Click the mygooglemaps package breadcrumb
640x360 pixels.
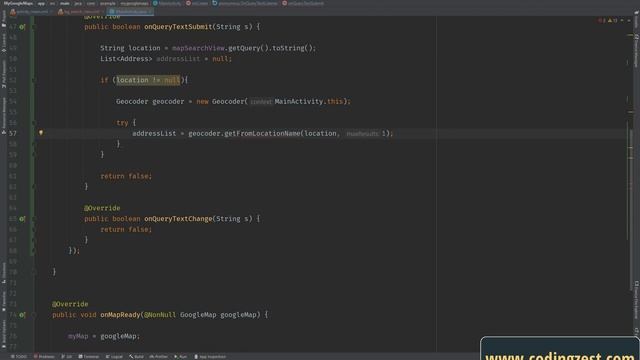point(134,3)
